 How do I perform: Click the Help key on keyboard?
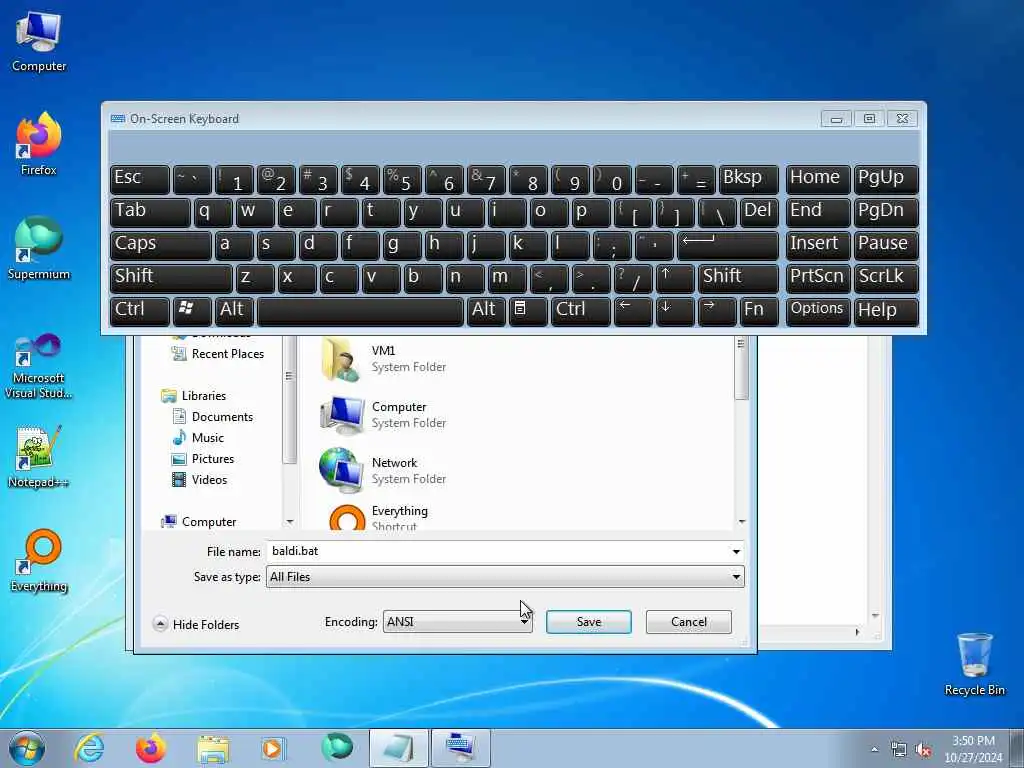886,311
